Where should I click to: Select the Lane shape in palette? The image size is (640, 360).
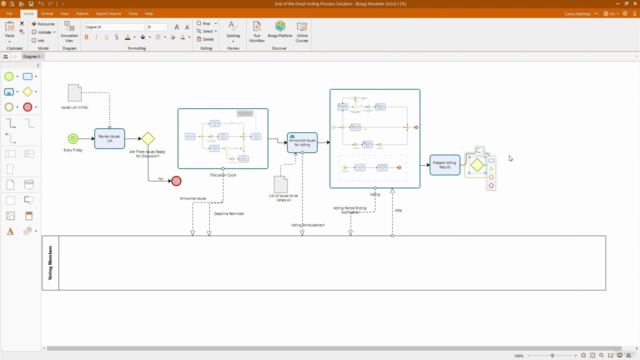pos(29,154)
